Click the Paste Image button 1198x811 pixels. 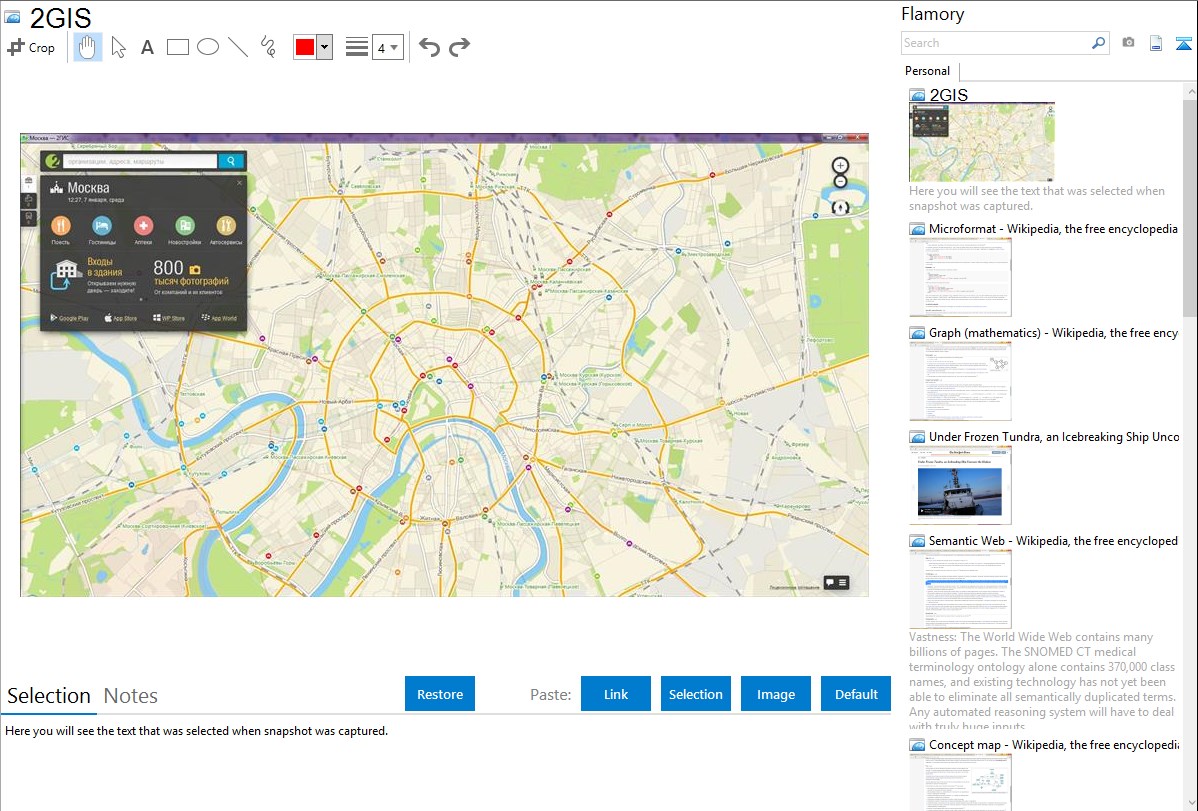(x=775, y=694)
